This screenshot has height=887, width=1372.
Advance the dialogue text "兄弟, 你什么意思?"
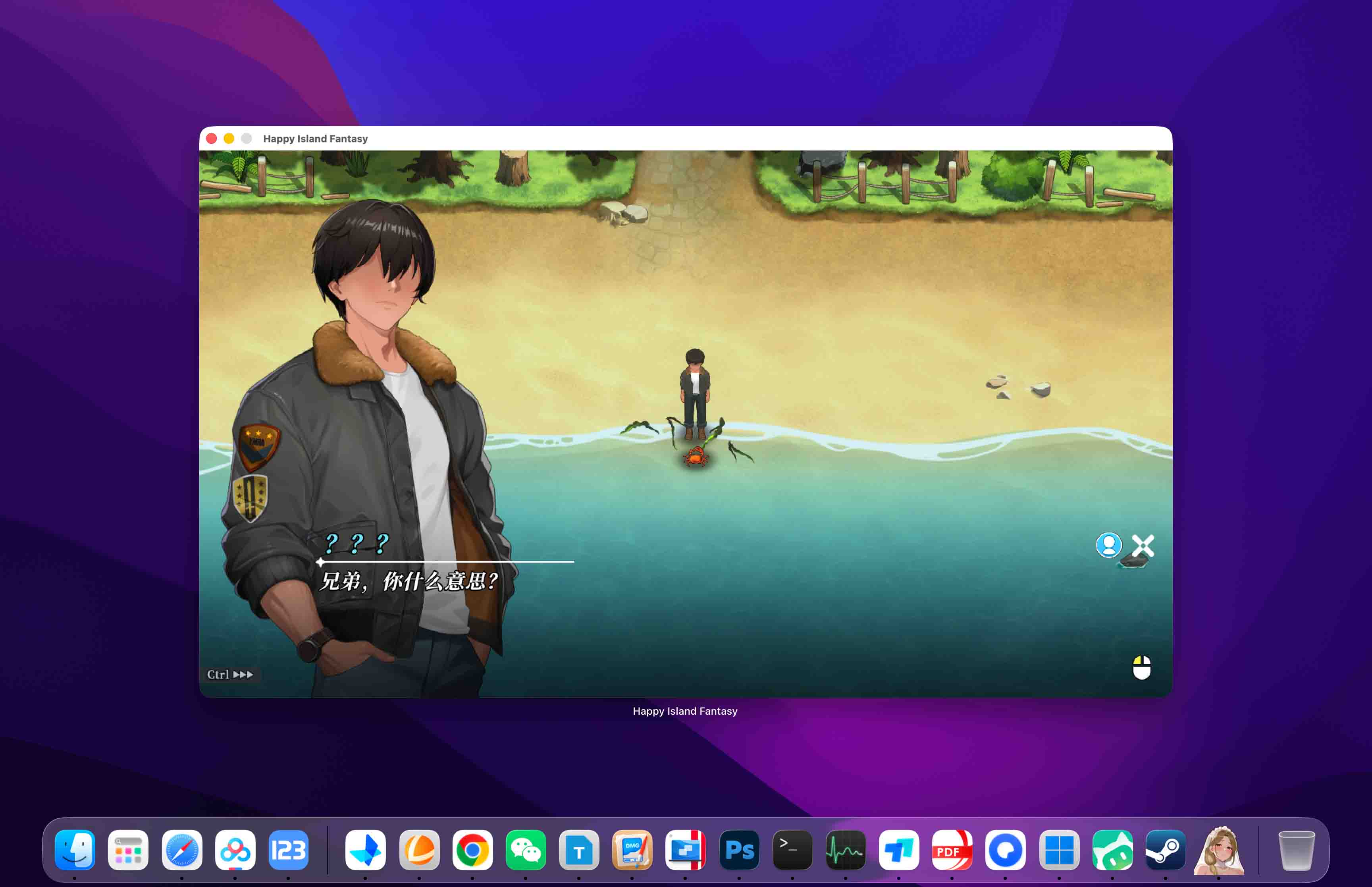(409, 581)
